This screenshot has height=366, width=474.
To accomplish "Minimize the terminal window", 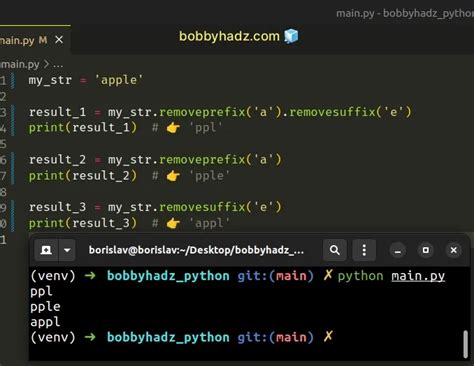I will [x=398, y=251].
